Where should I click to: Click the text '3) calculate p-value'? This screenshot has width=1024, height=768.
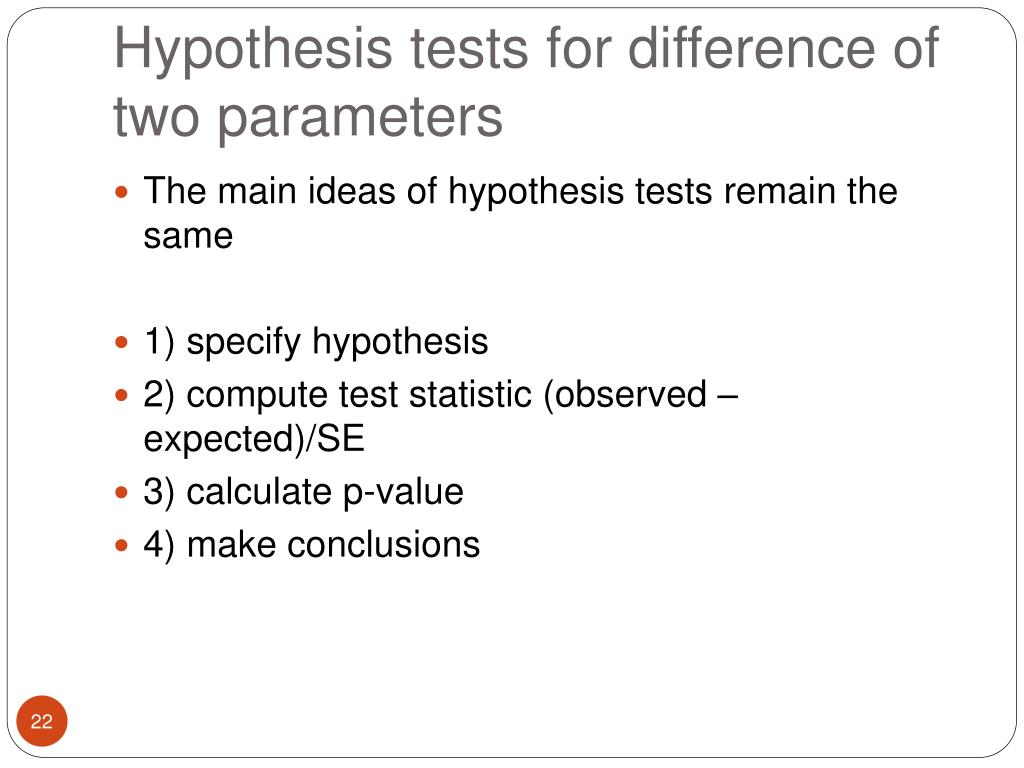(304, 492)
